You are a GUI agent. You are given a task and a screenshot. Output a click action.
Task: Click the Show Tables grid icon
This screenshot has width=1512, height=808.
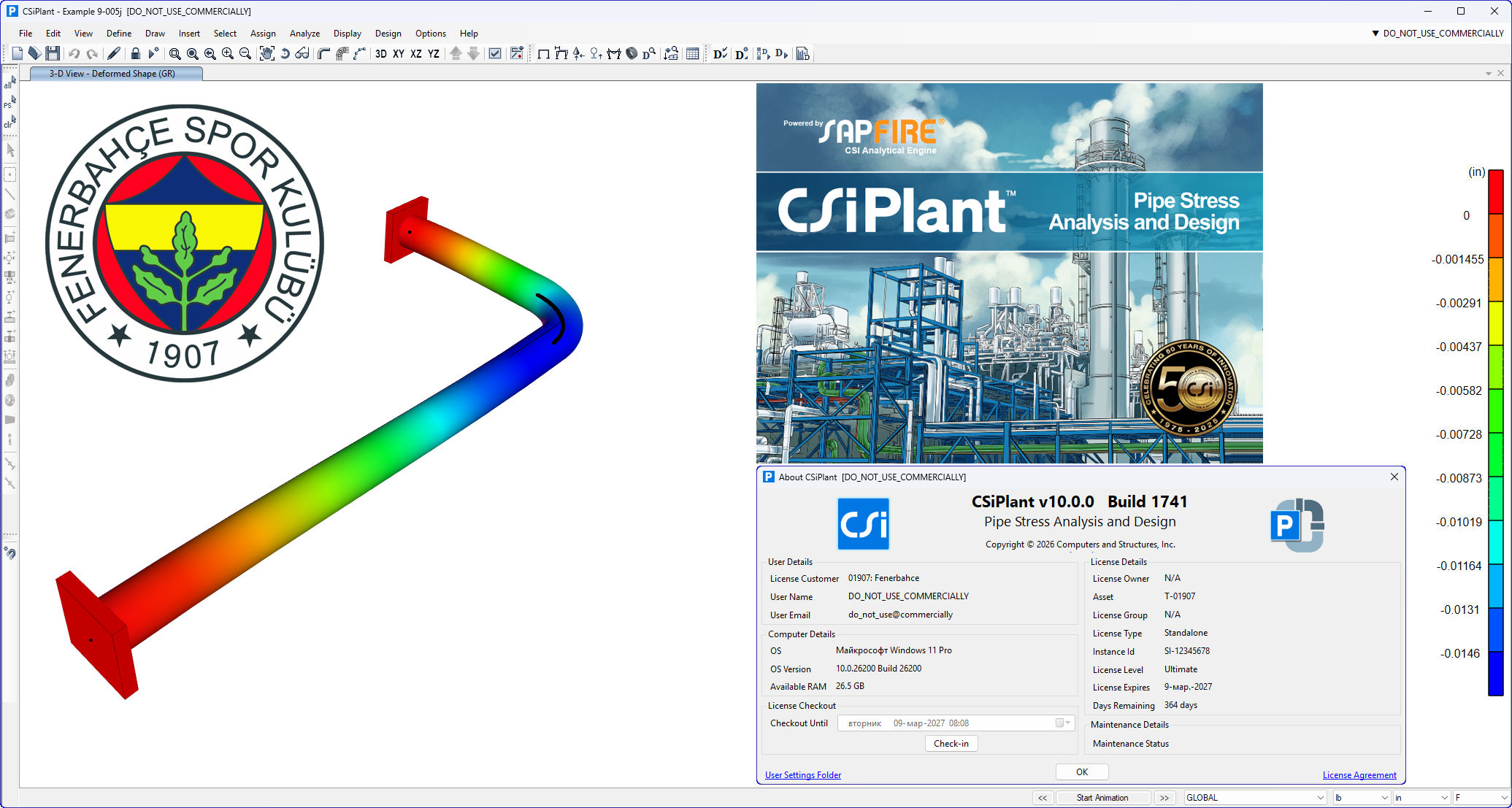(x=693, y=53)
